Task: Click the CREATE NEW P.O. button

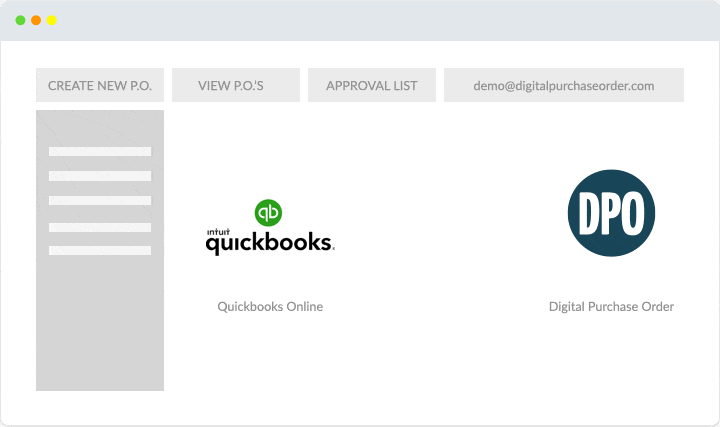Action: [100, 85]
